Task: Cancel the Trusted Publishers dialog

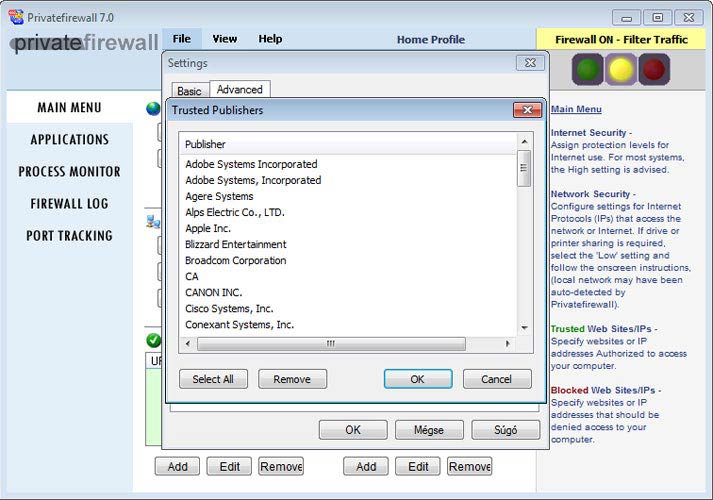Action: (x=497, y=379)
